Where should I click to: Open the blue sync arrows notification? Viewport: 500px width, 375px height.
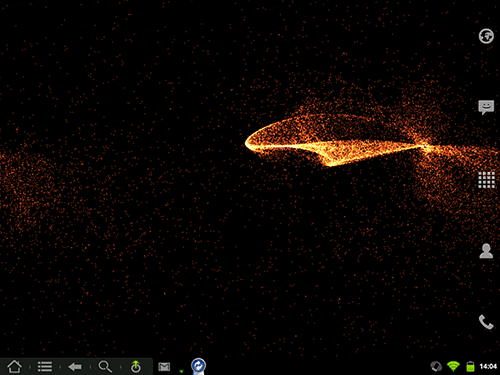(198, 366)
